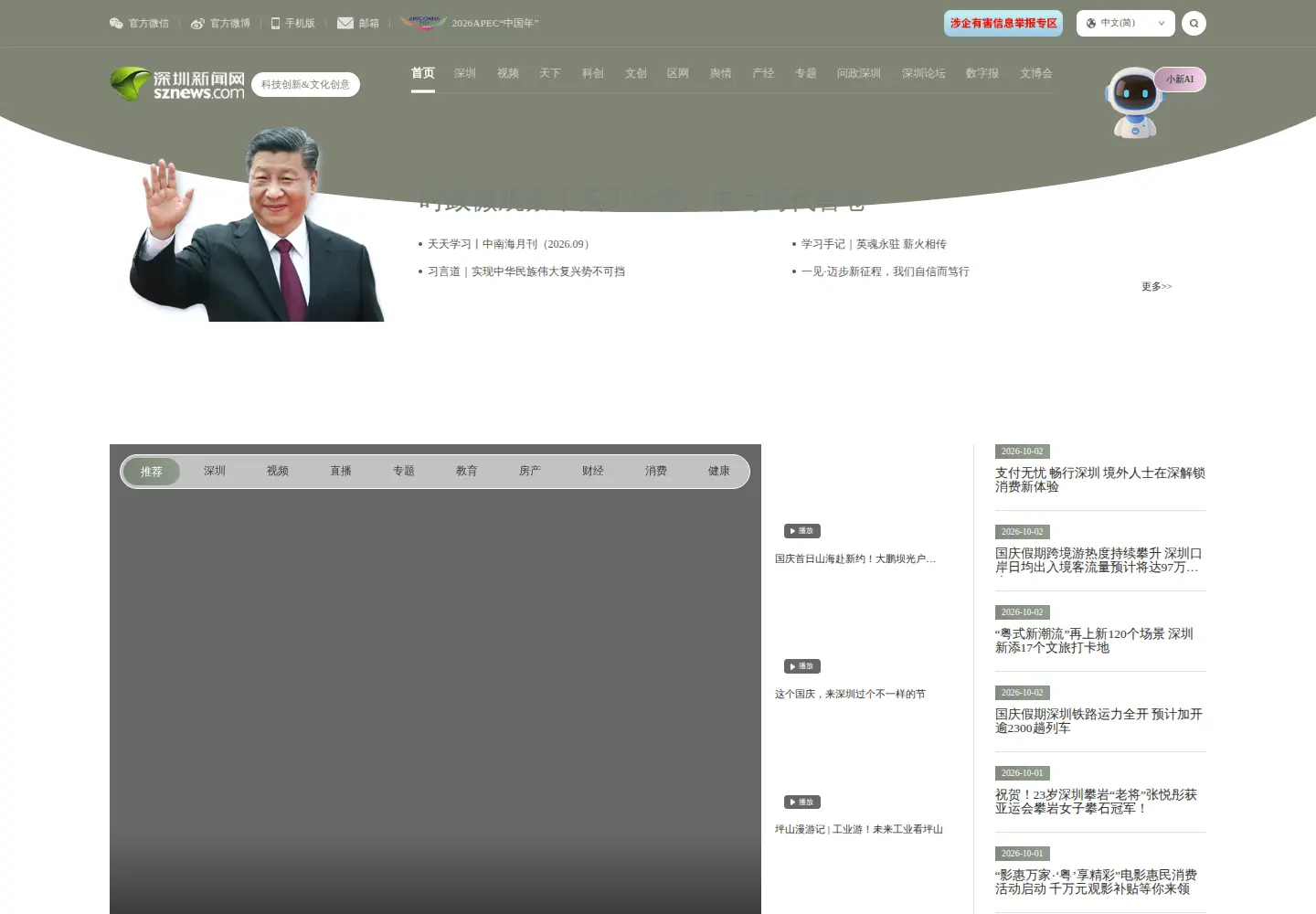The height and width of the screenshot is (914, 1316).
Task: Switch to the 健康 category tab
Action: coord(719,471)
